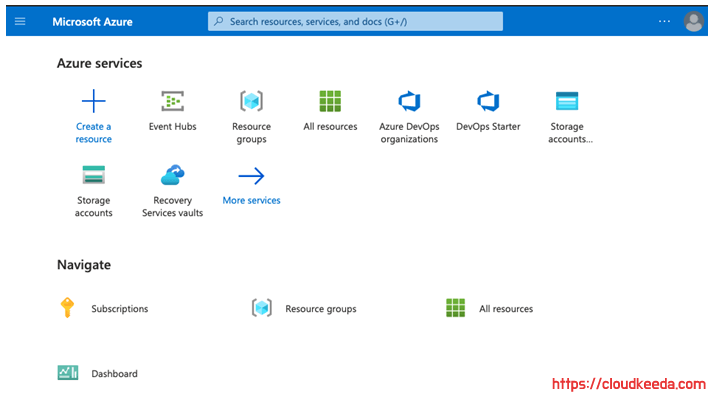Open the hamburger portal menu
This screenshot has height=399, width=716.
[20, 21]
